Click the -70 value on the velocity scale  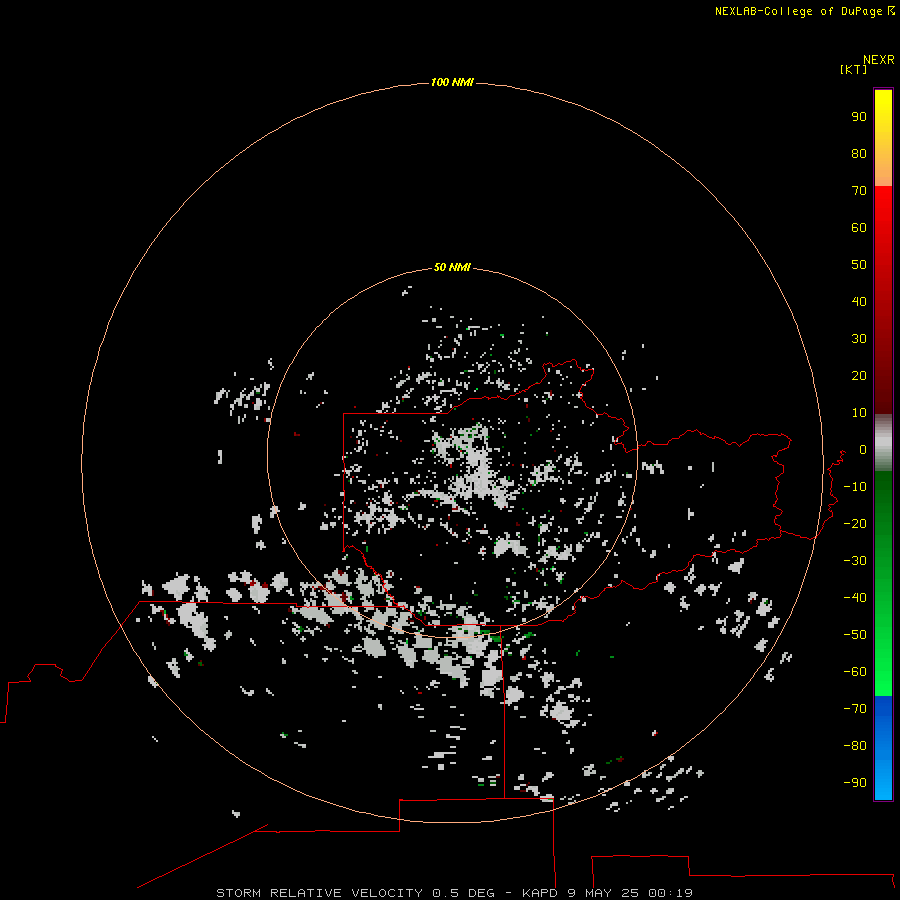tap(855, 709)
